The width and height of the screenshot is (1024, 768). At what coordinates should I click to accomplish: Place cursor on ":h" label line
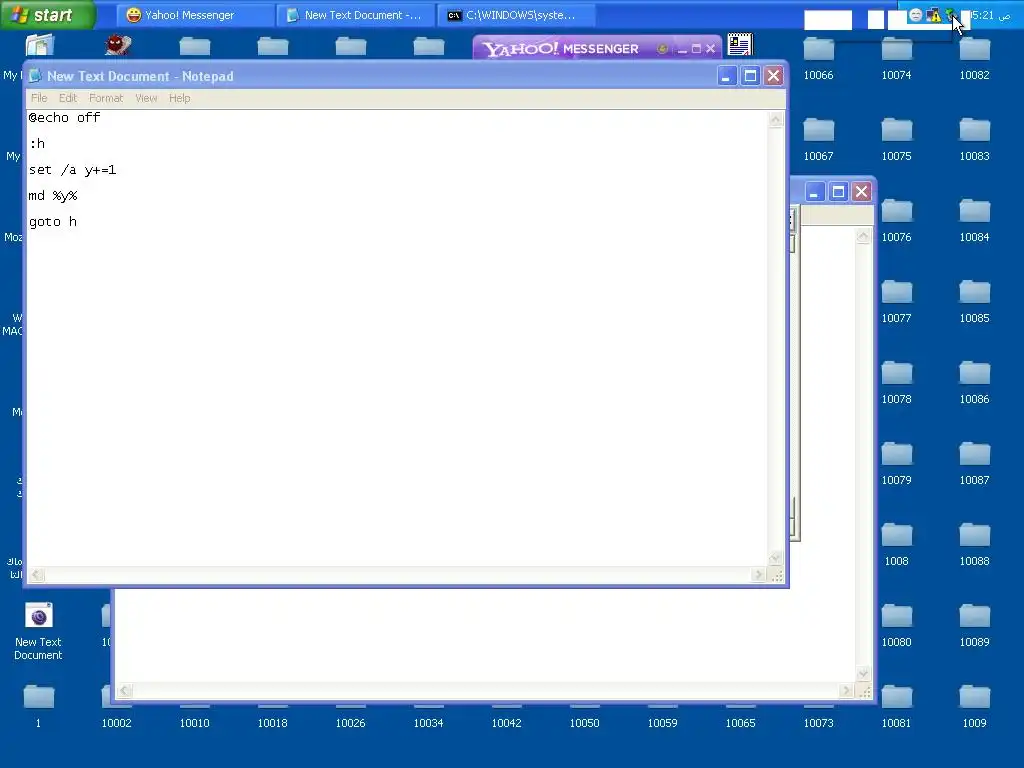pyautogui.click(x=37, y=144)
